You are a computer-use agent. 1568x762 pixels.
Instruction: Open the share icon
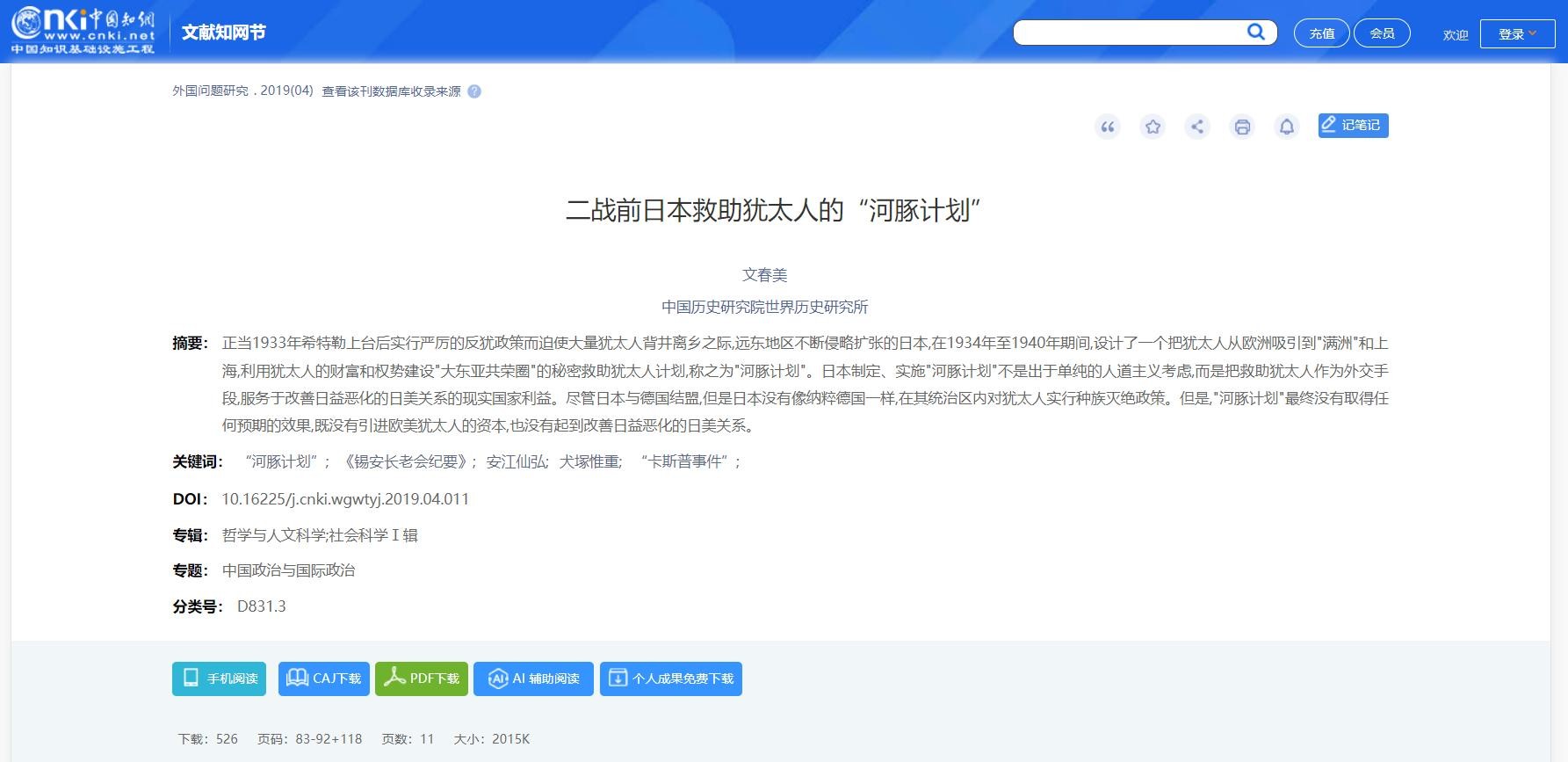(x=1197, y=127)
